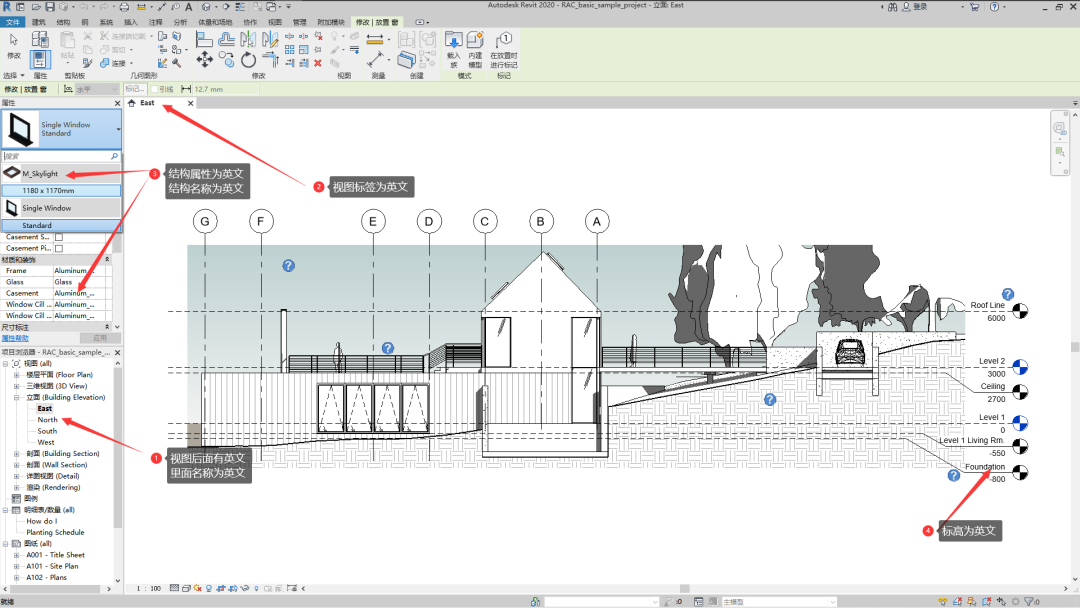The image size is (1080, 608).
Task: Expand the 楼层平面 (Floor Plan) tree node
Action: tap(17, 375)
